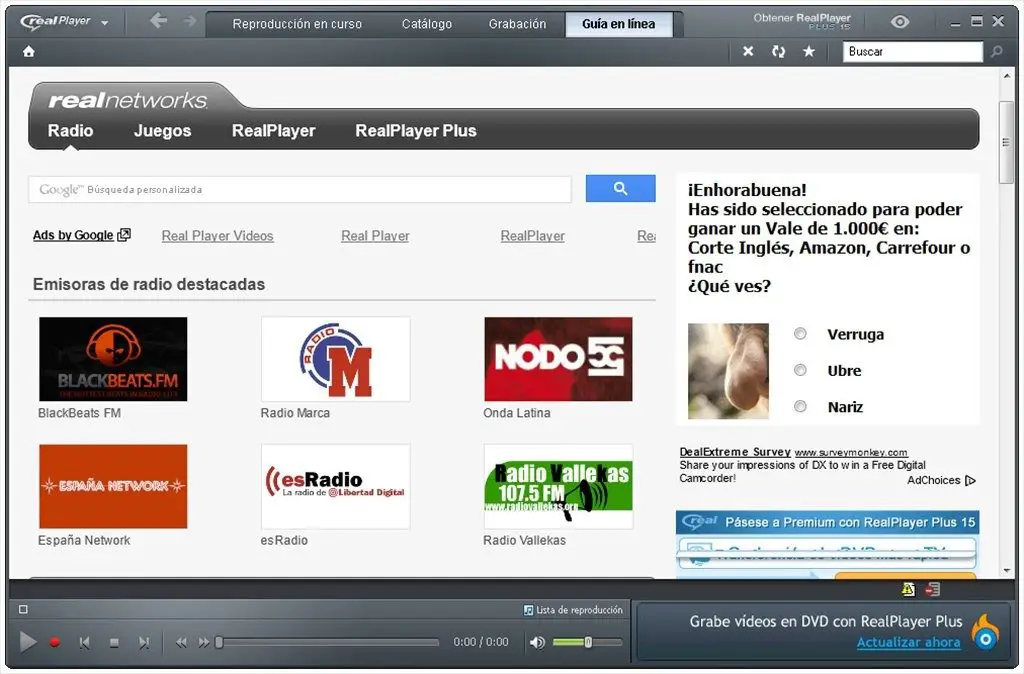The width and height of the screenshot is (1024, 674).
Task: Open the RealPlayer Plus menu item
Action: pyautogui.click(x=416, y=131)
